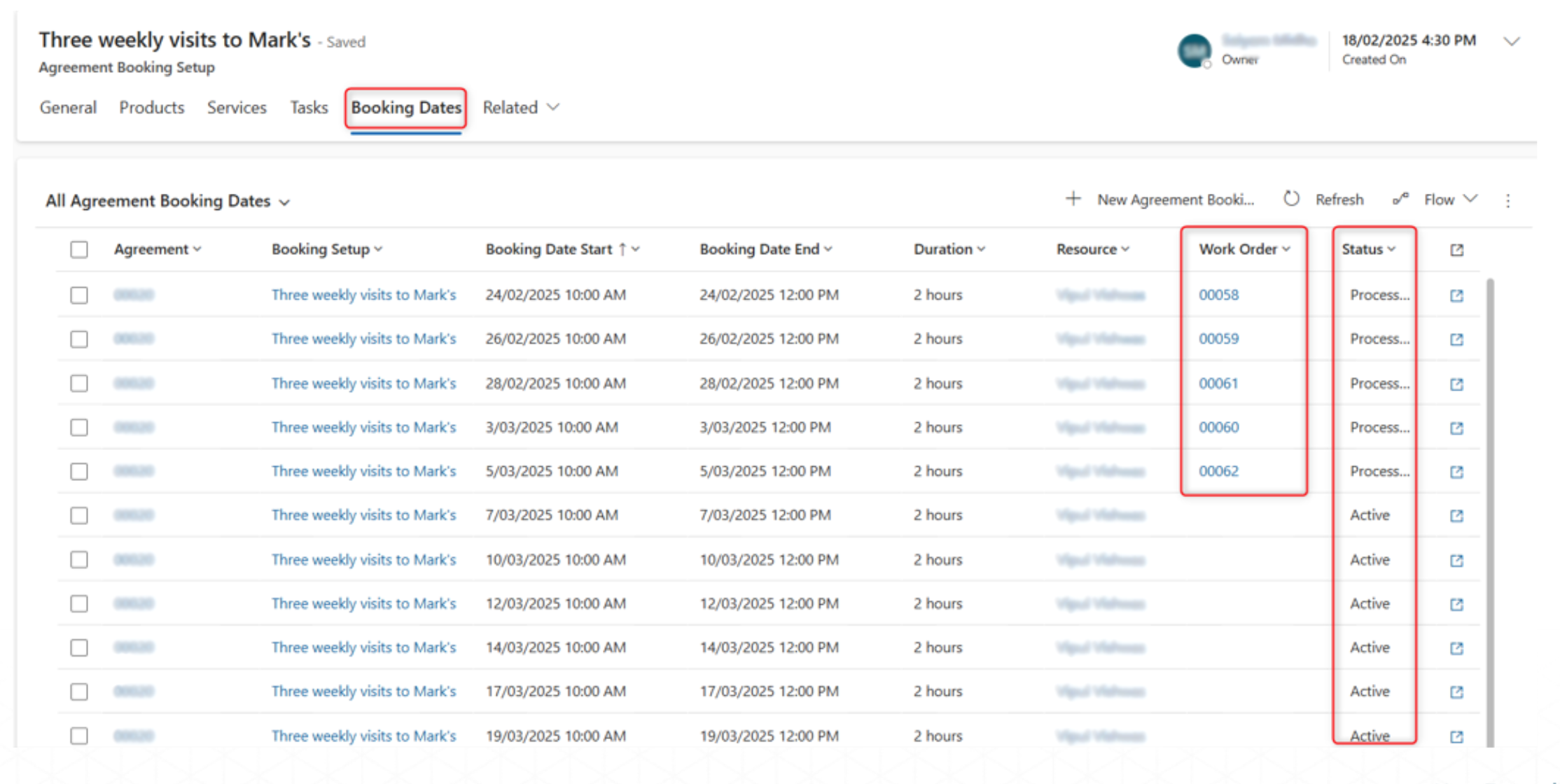
Task: Click the Refresh icon in the grid toolbar
Action: point(1291,199)
